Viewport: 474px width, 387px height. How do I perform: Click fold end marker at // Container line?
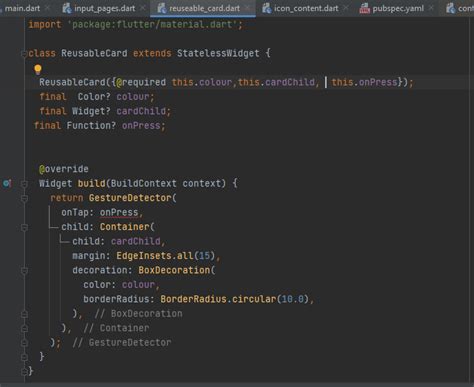[x=24, y=328]
